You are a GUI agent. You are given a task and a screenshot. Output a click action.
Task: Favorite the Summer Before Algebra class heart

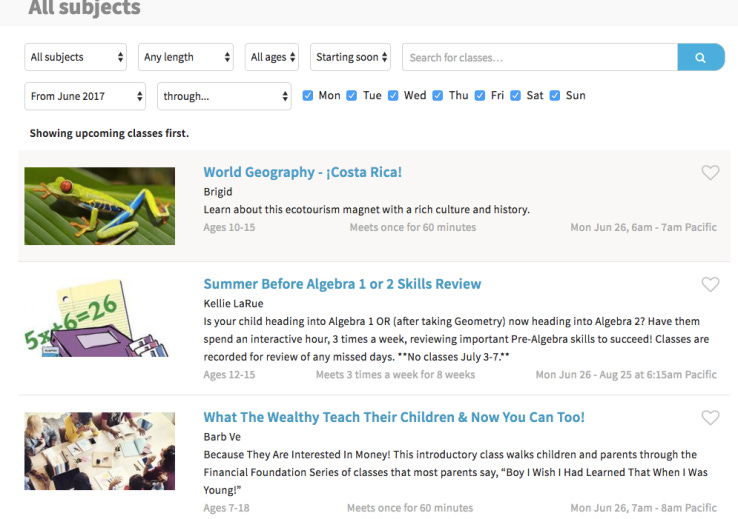[x=710, y=284]
